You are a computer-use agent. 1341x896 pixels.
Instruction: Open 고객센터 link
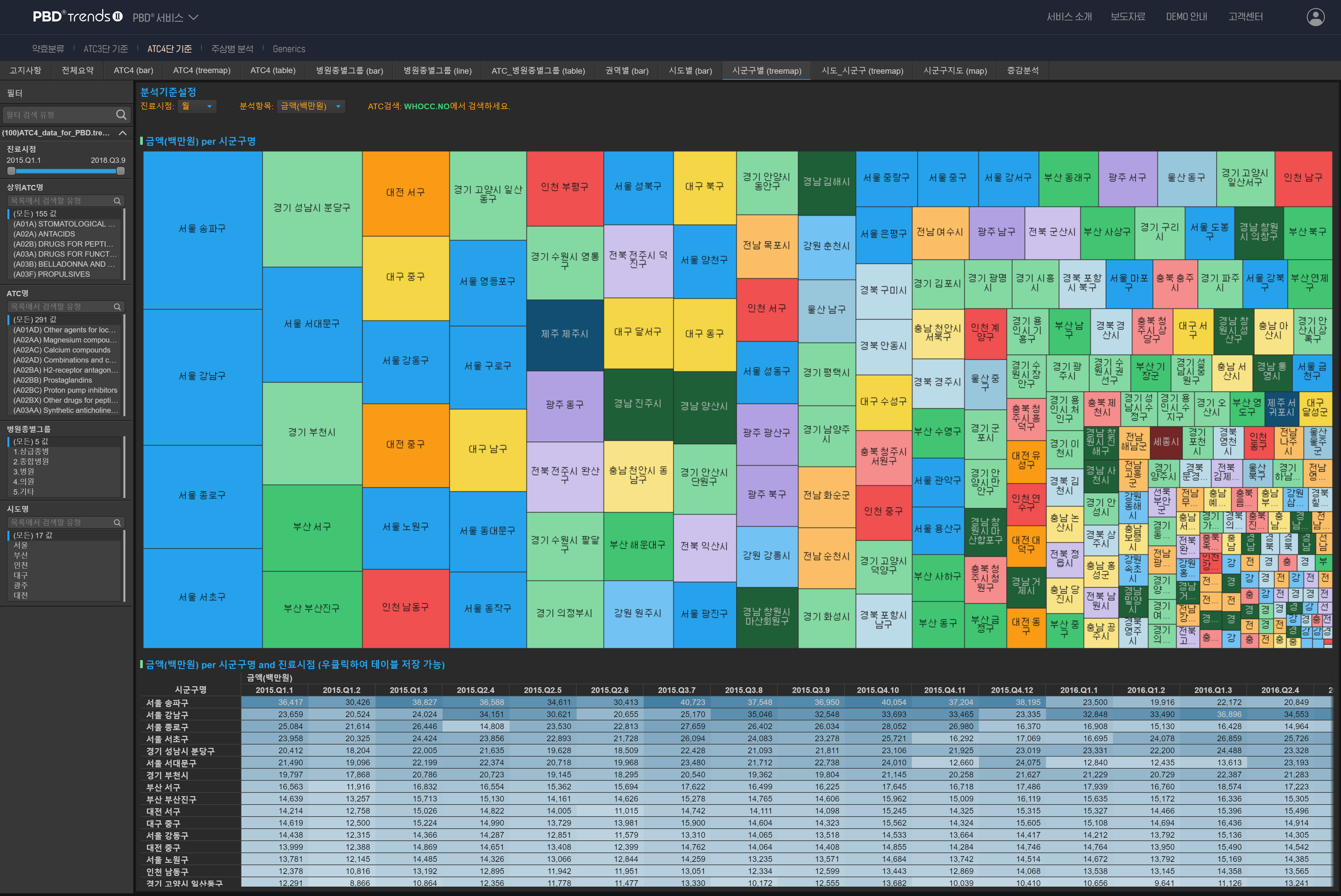[1245, 17]
